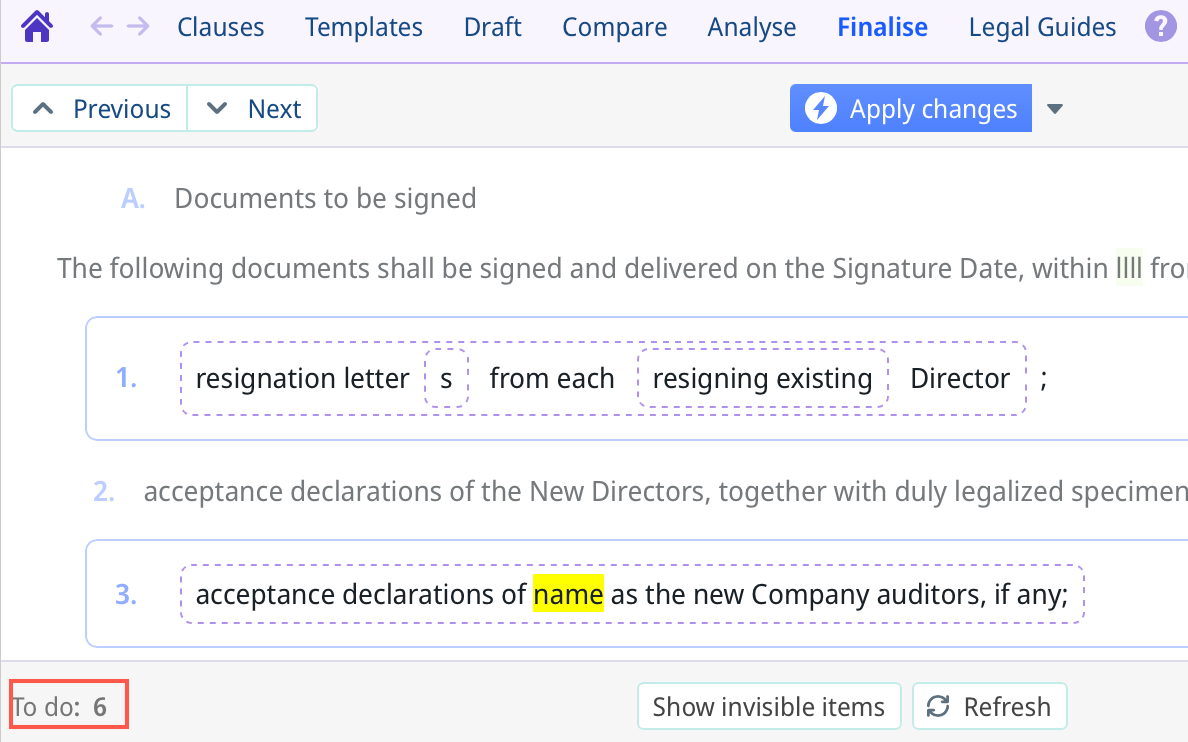The height and width of the screenshot is (742, 1188).
Task: Switch to the Draft tab
Action: pyautogui.click(x=492, y=27)
